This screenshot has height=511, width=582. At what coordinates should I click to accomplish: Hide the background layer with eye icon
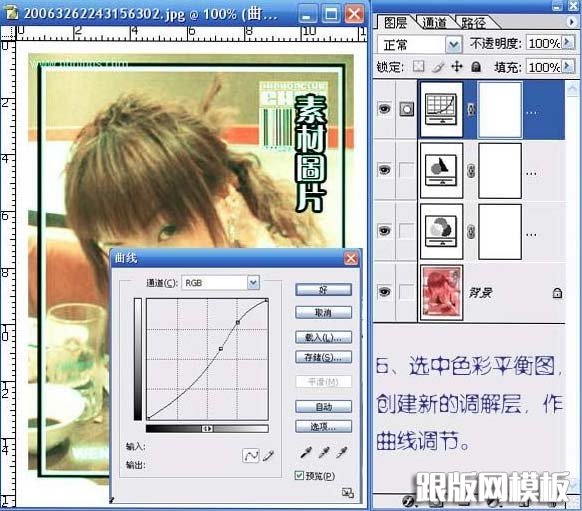pyautogui.click(x=384, y=292)
